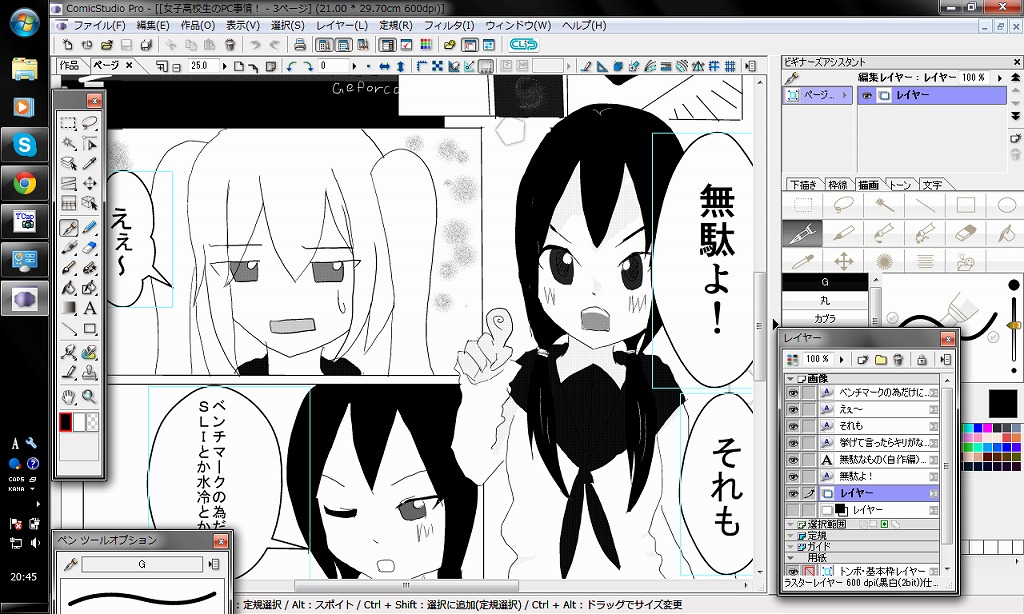Hide the それも text layer
Image resolution: width=1024 pixels, height=614 pixels.
click(x=793, y=426)
